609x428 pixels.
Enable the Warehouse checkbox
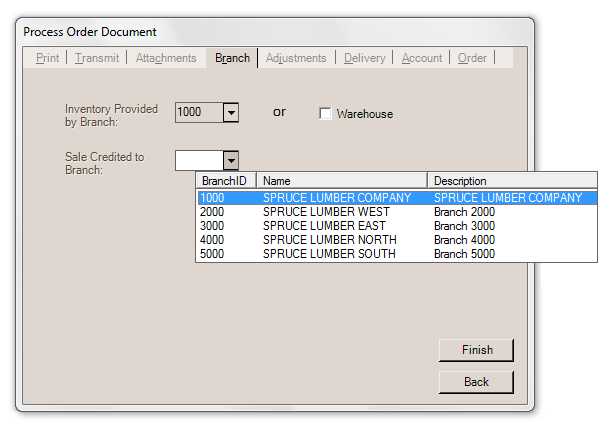tap(325, 113)
